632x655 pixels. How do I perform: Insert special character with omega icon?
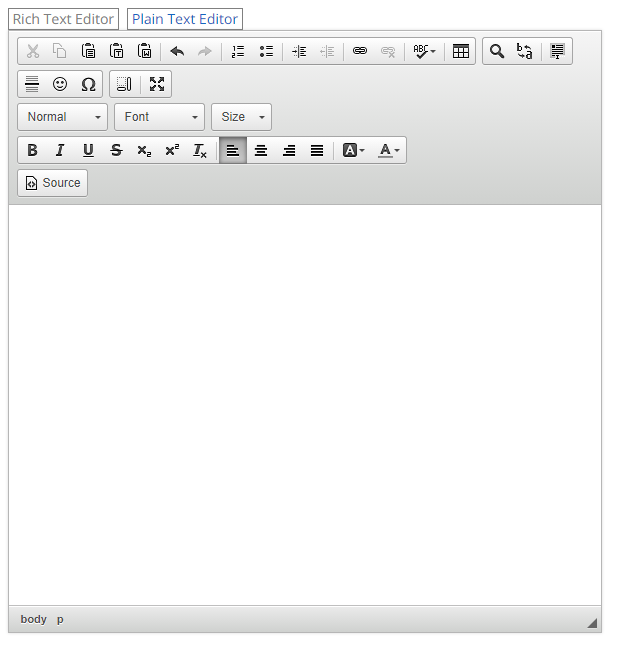click(x=88, y=84)
